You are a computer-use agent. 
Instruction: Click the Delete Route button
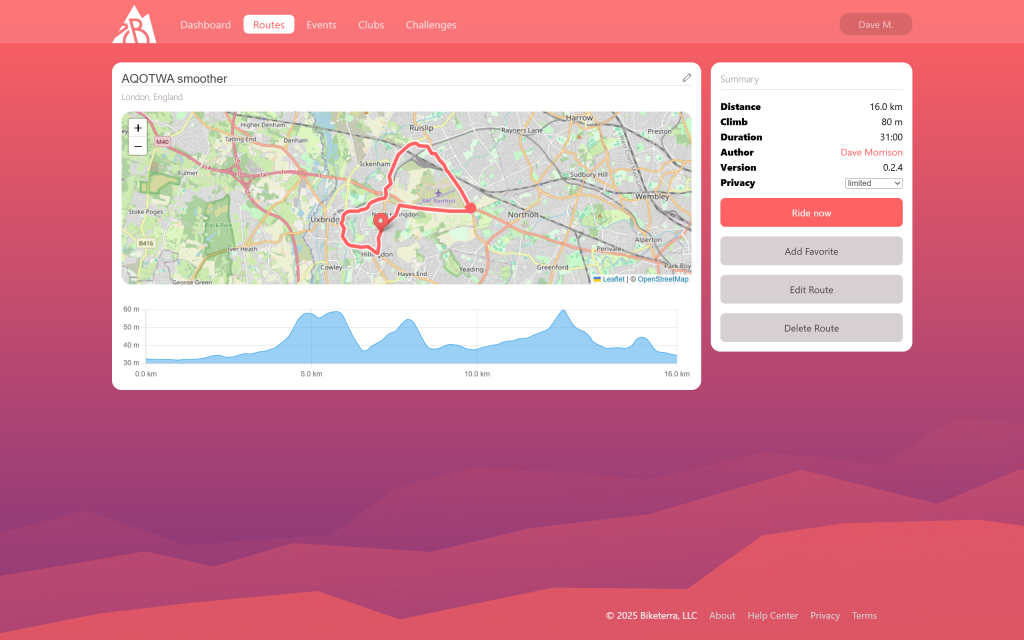pos(811,328)
